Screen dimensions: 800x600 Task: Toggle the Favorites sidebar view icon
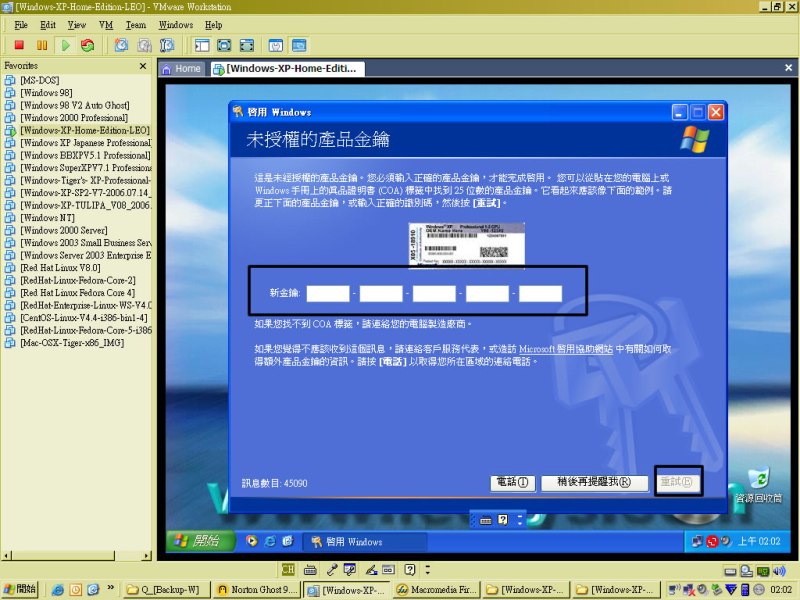[x=202, y=45]
